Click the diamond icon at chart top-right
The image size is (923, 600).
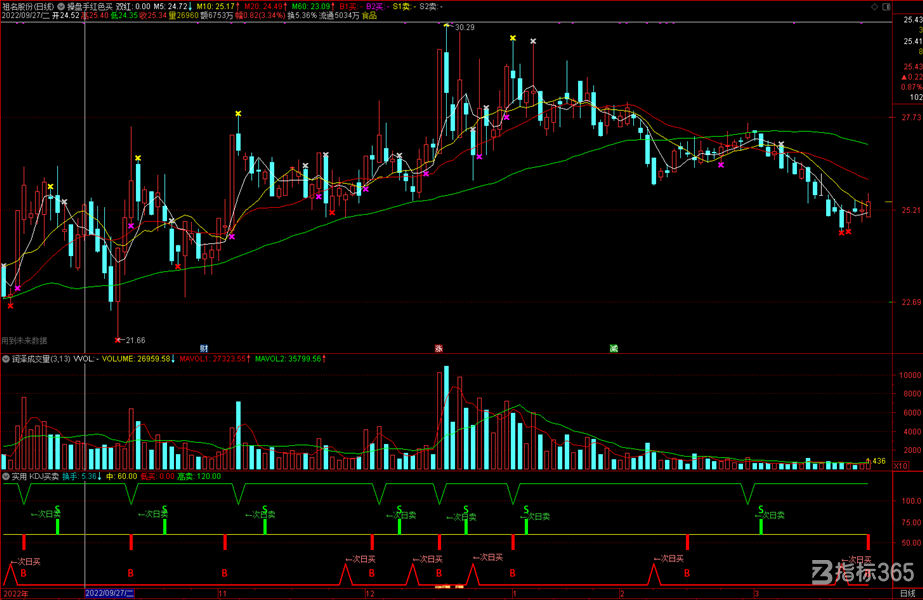(875, 6)
